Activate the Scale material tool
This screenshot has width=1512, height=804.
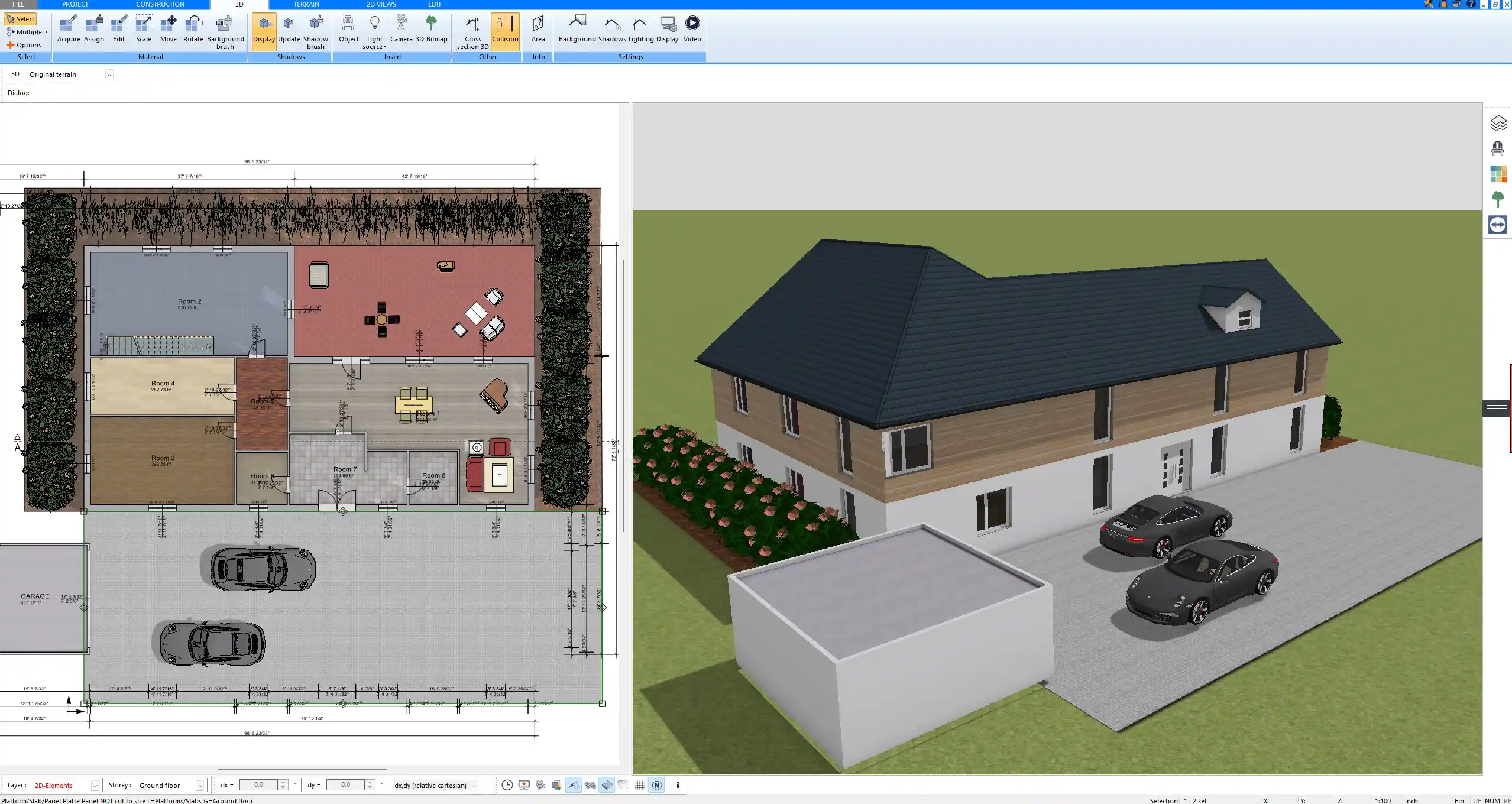(x=143, y=27)
